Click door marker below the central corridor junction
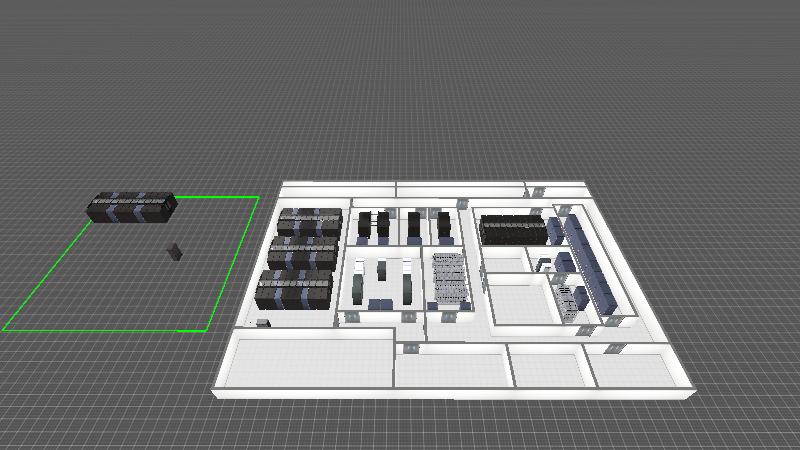Screen dimensions: 800x450 coord(409,347)
